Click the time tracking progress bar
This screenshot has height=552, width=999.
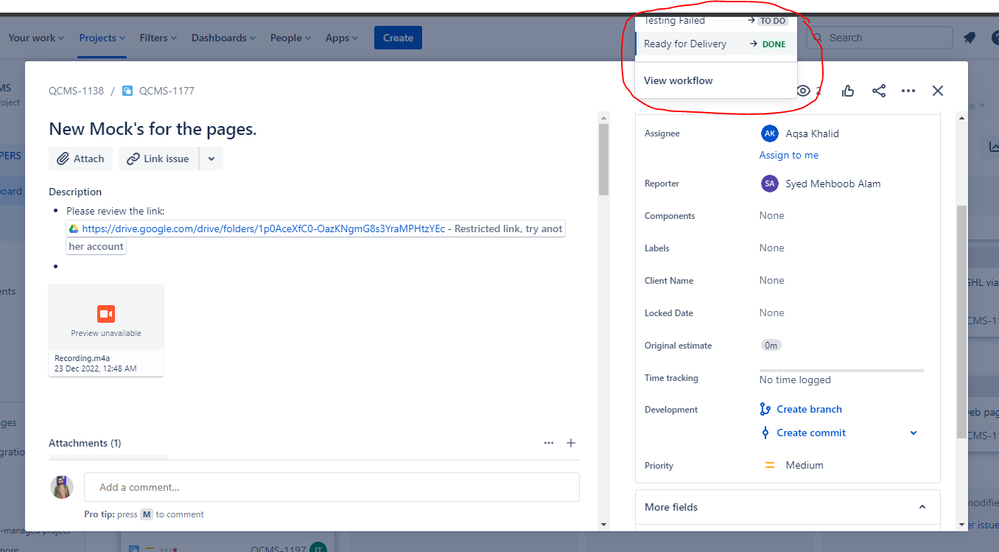click(x=841, y=370)
